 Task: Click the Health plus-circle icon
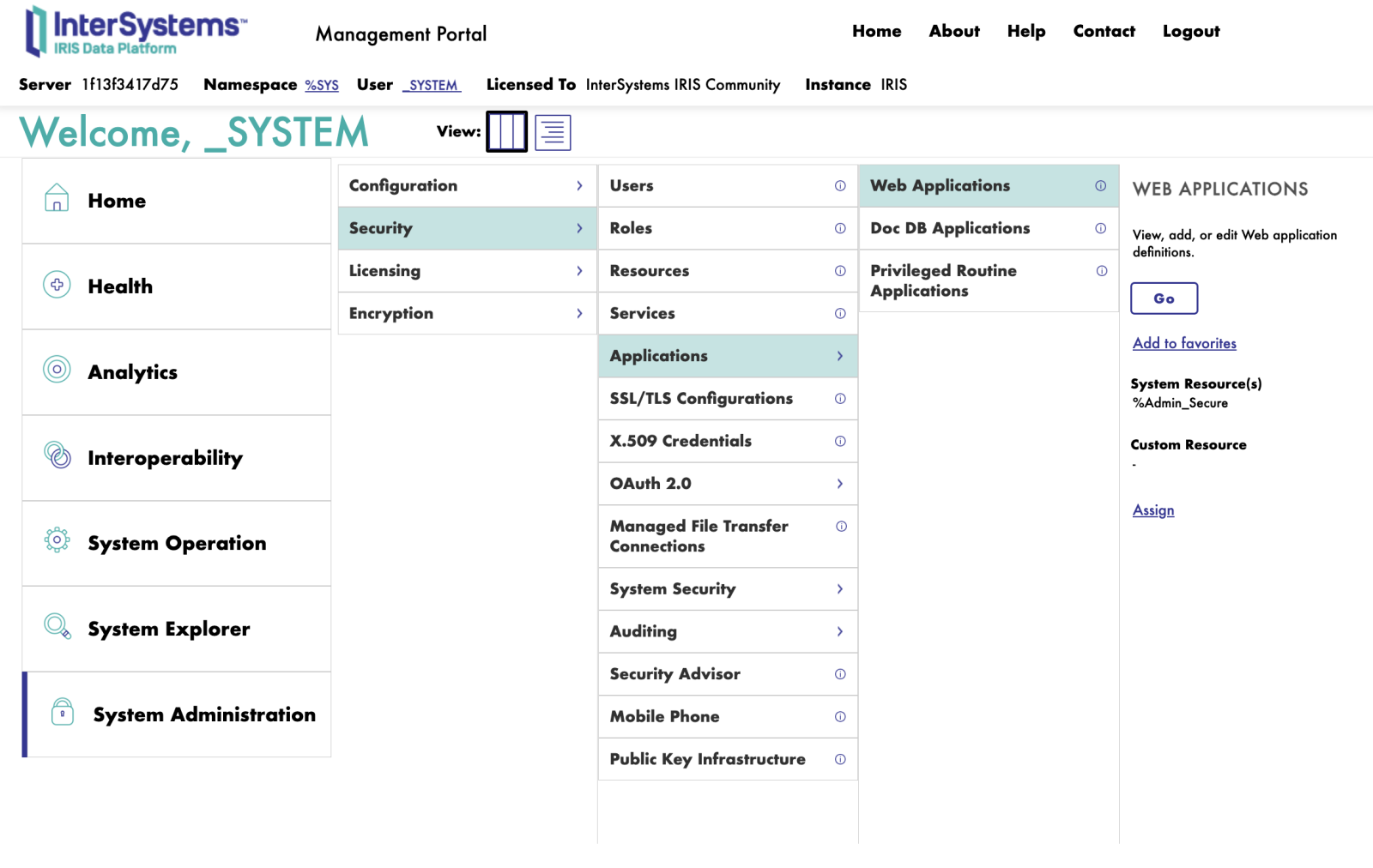[x=57, y=285]
